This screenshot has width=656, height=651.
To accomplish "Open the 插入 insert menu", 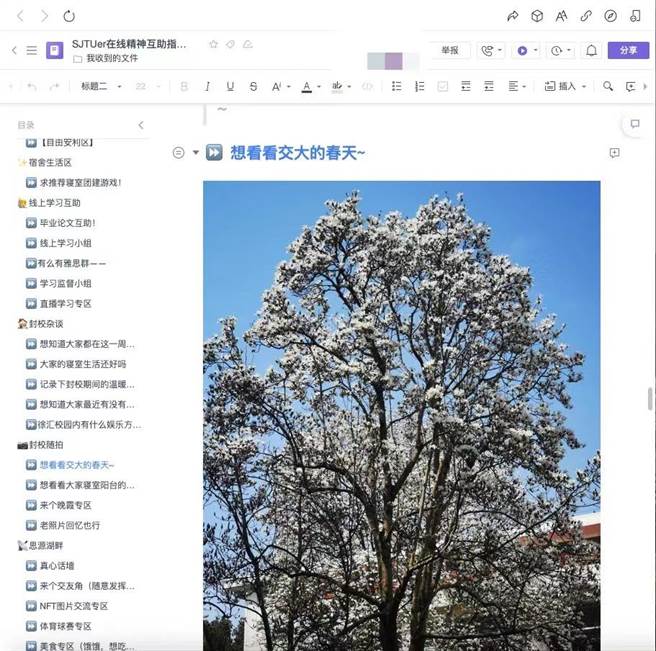I will 565,87.
